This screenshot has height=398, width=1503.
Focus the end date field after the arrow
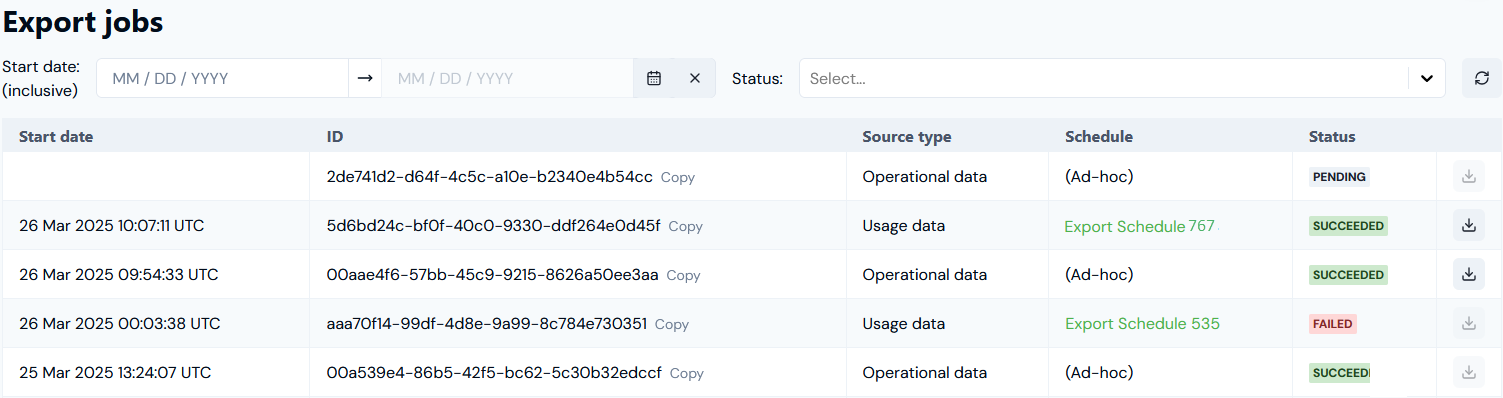click(507, 78)
